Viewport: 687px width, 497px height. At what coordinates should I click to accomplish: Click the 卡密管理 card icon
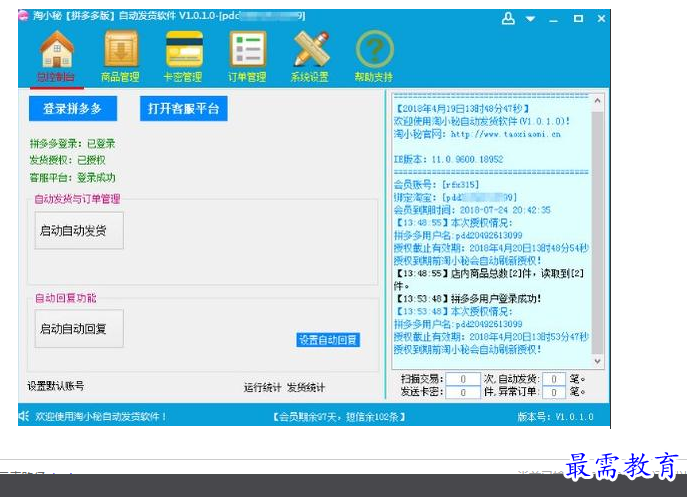pyautogui.click(x=183, y=50)
